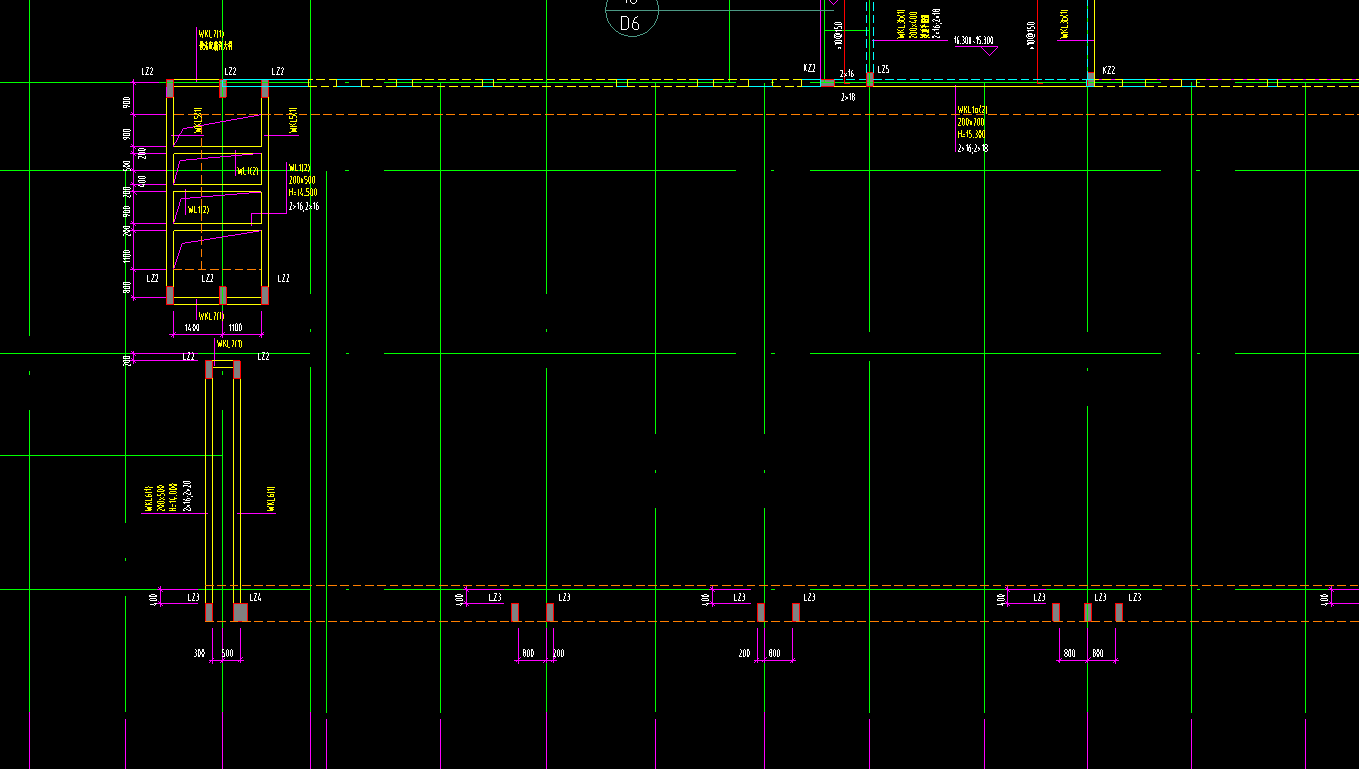Select the 16.300~15.300 elevation annotation

[973, 41]
